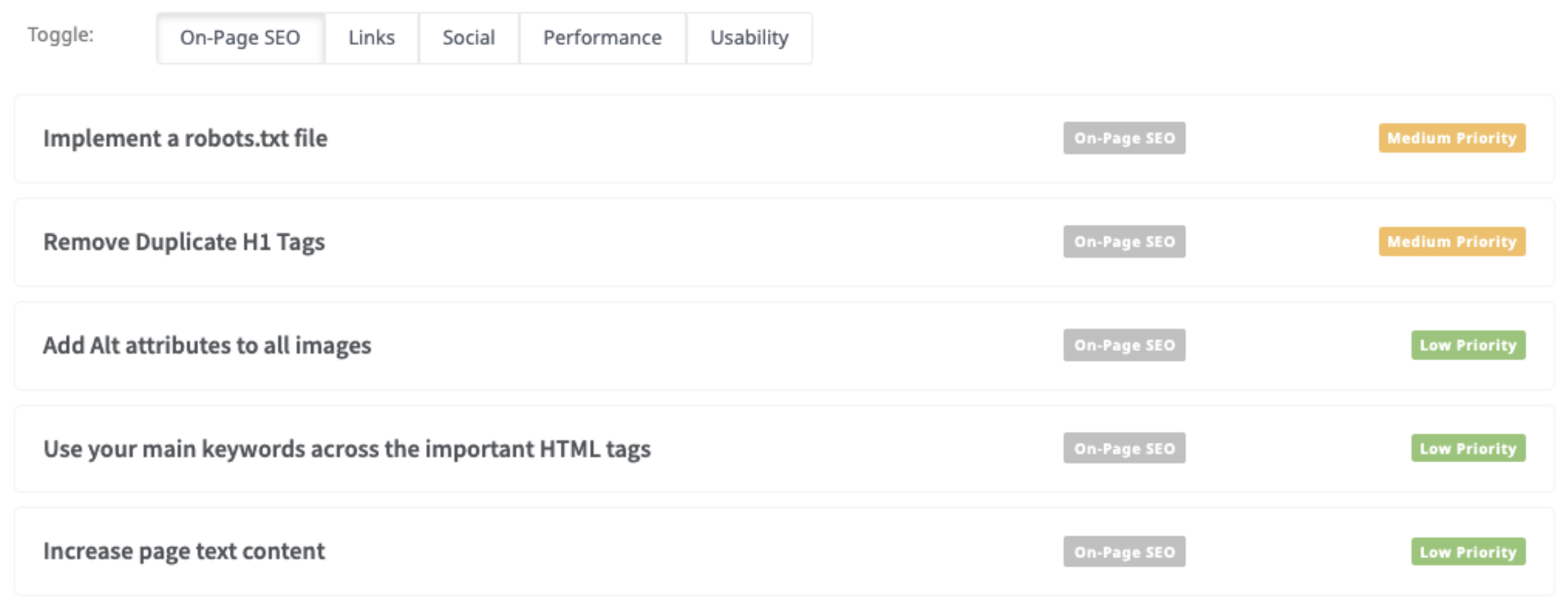Click Low Priority badge on main keywords row
Viewport: 1568px width, 610px height.
(x=1468, y=449)
